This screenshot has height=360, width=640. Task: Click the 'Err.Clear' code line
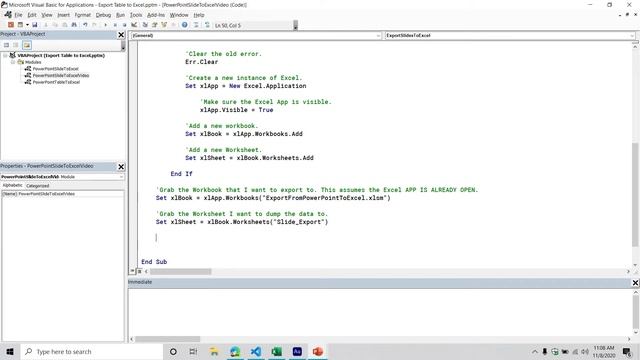[x=202, y=62]
